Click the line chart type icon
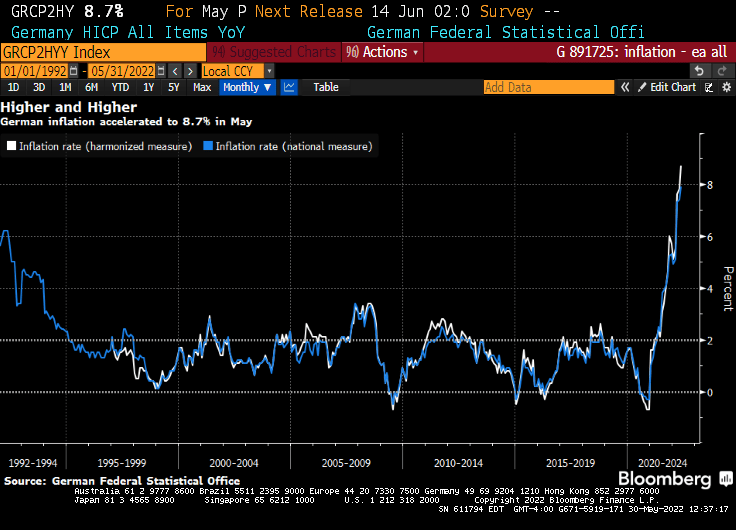736x530 pixels. [289, 88]
